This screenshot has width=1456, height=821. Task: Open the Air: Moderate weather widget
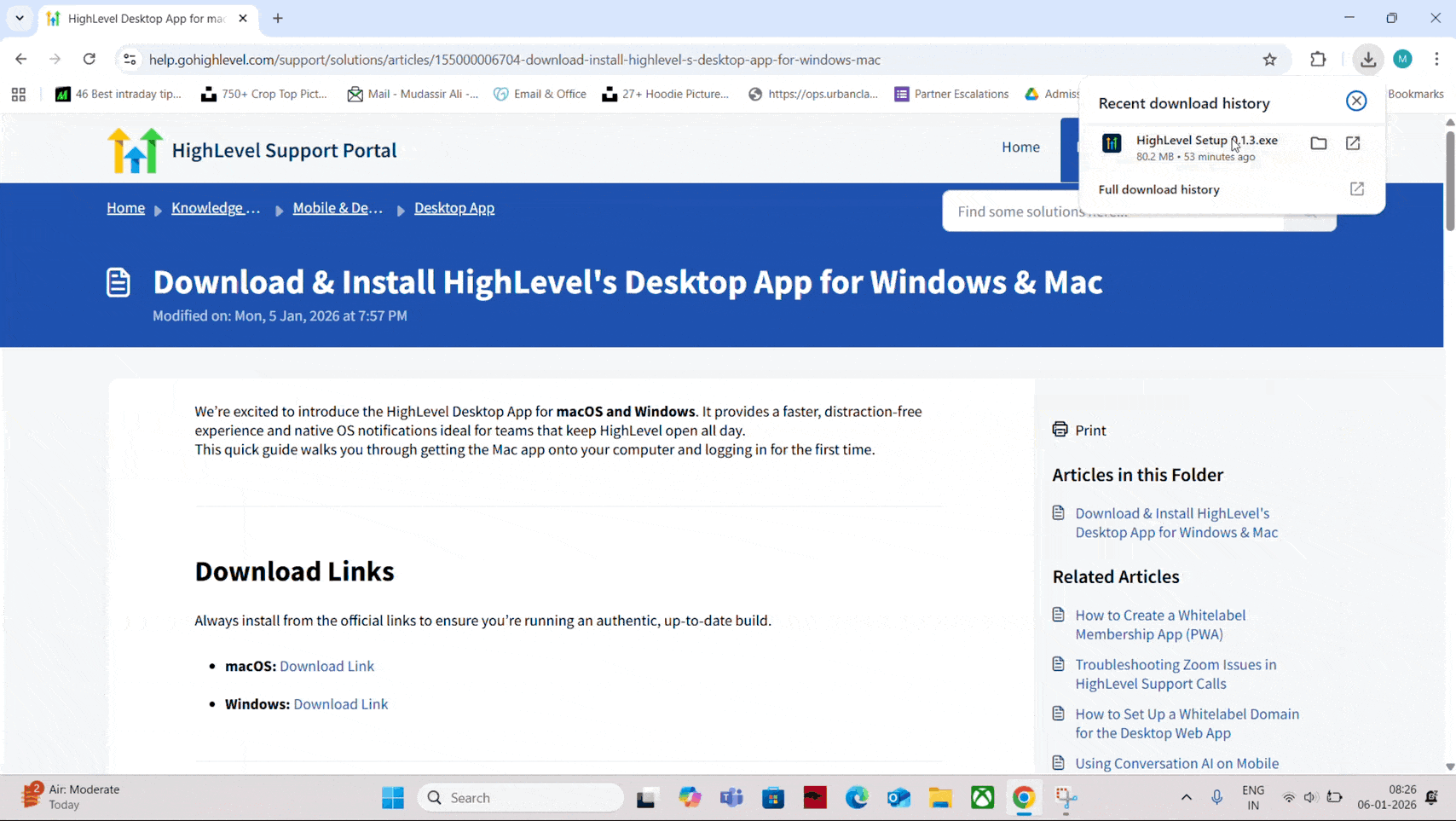72,797
